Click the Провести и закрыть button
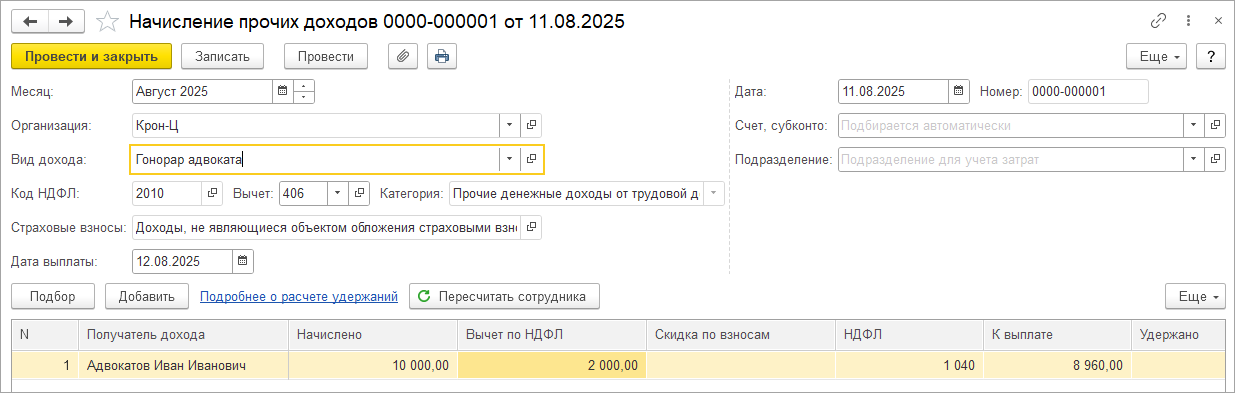 click(92, 56)
